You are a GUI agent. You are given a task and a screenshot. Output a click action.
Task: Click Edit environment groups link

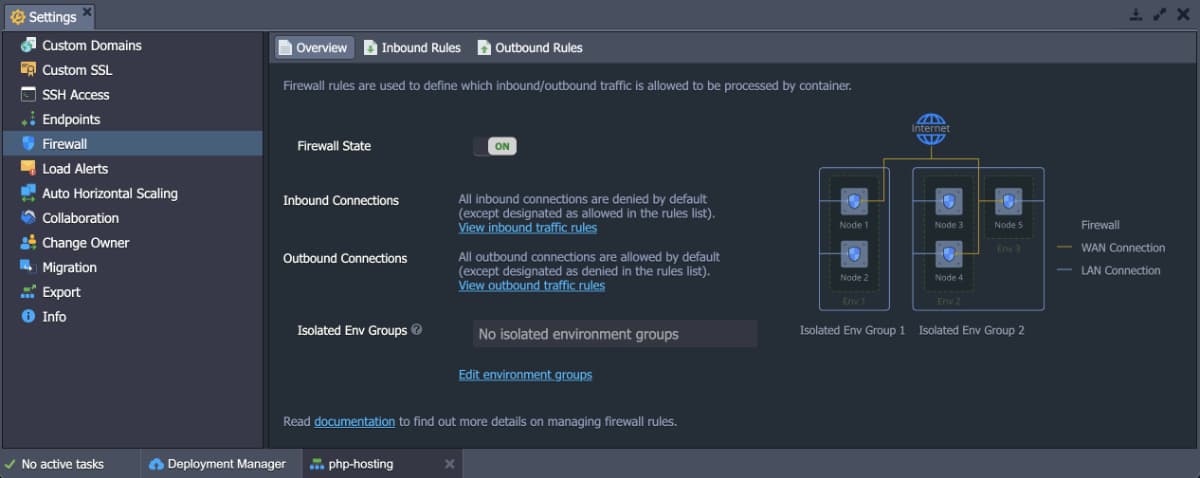(x=525, y=375)
